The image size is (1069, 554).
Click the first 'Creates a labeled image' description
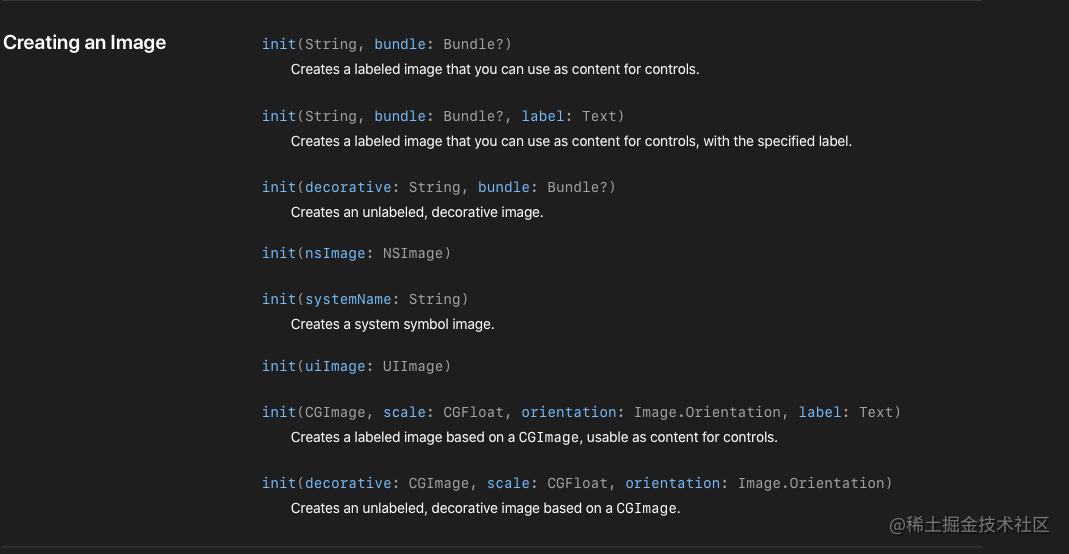(495, 70)
